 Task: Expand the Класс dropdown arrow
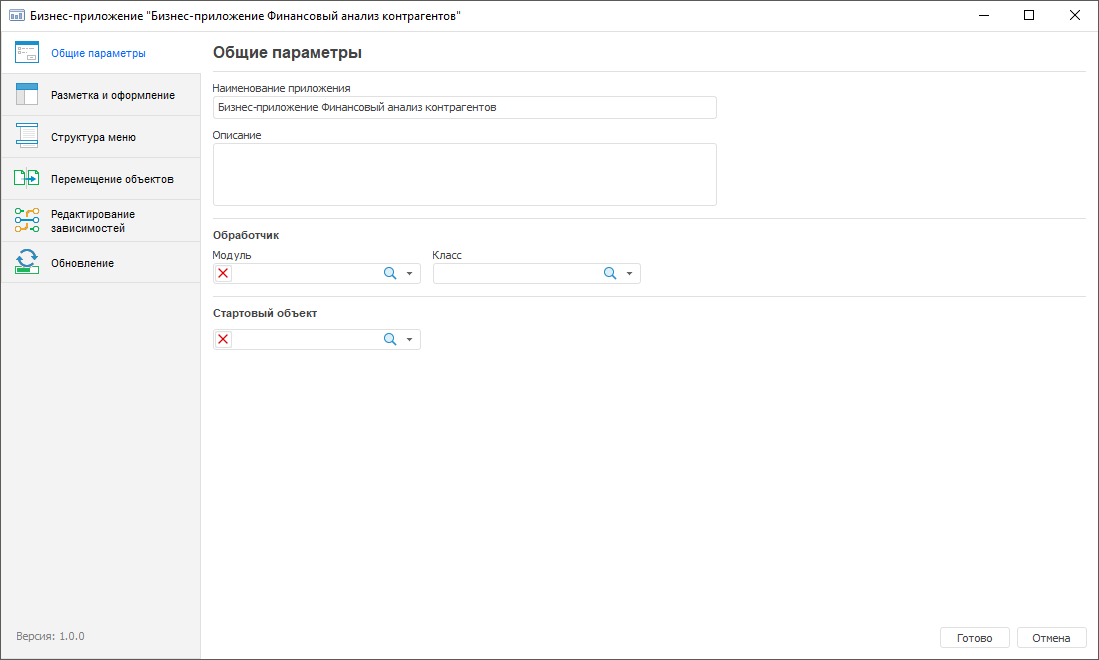point(629,274)
